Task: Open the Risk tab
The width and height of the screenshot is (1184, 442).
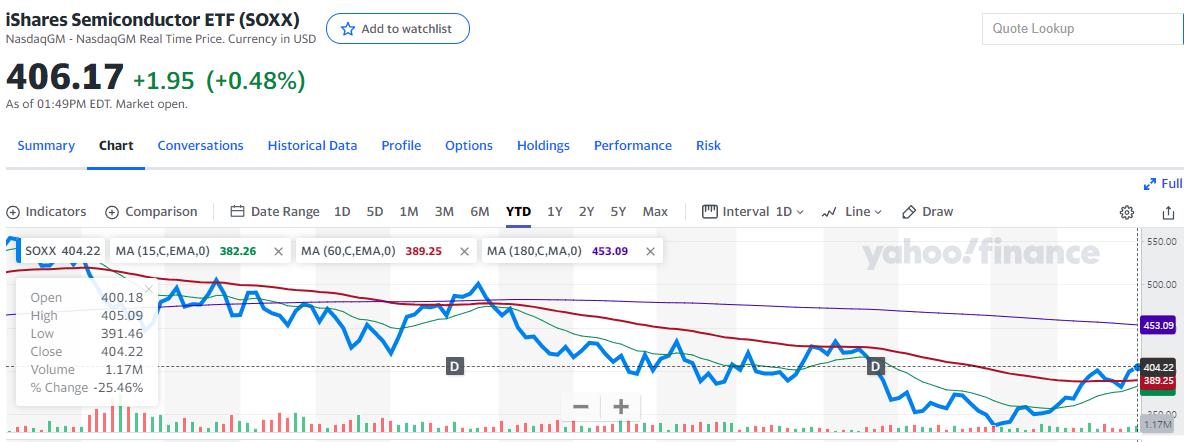Action: (x=708, y=146)
